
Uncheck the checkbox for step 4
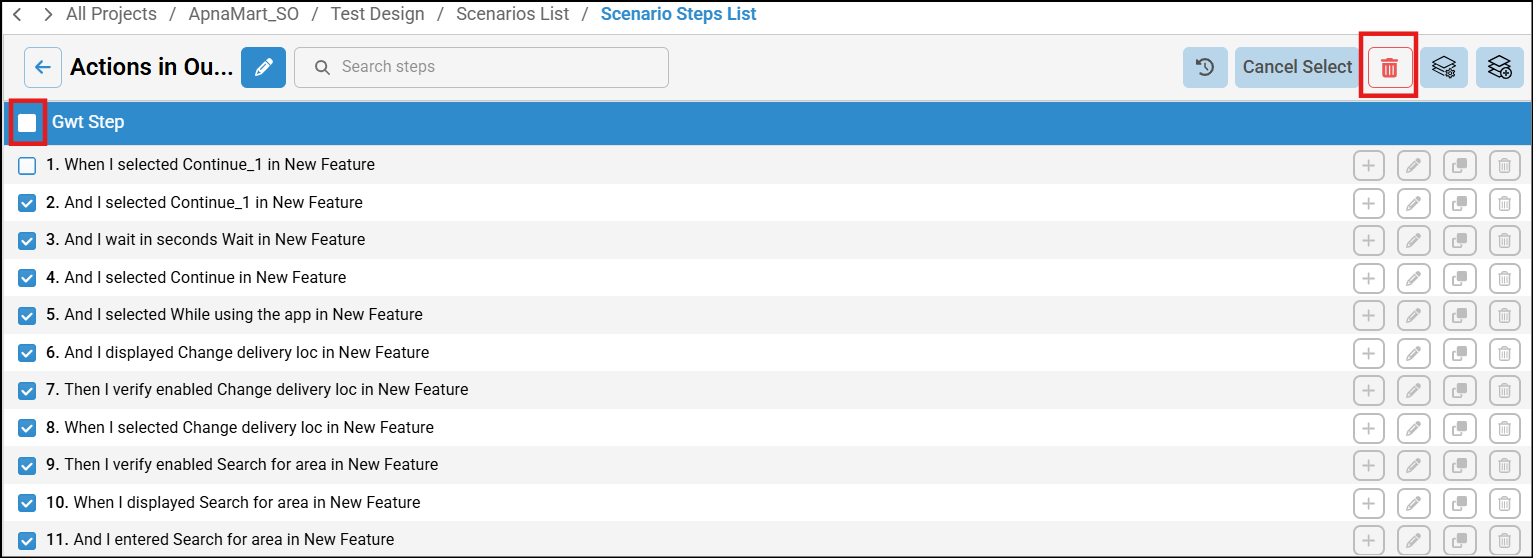pos(27,278)
